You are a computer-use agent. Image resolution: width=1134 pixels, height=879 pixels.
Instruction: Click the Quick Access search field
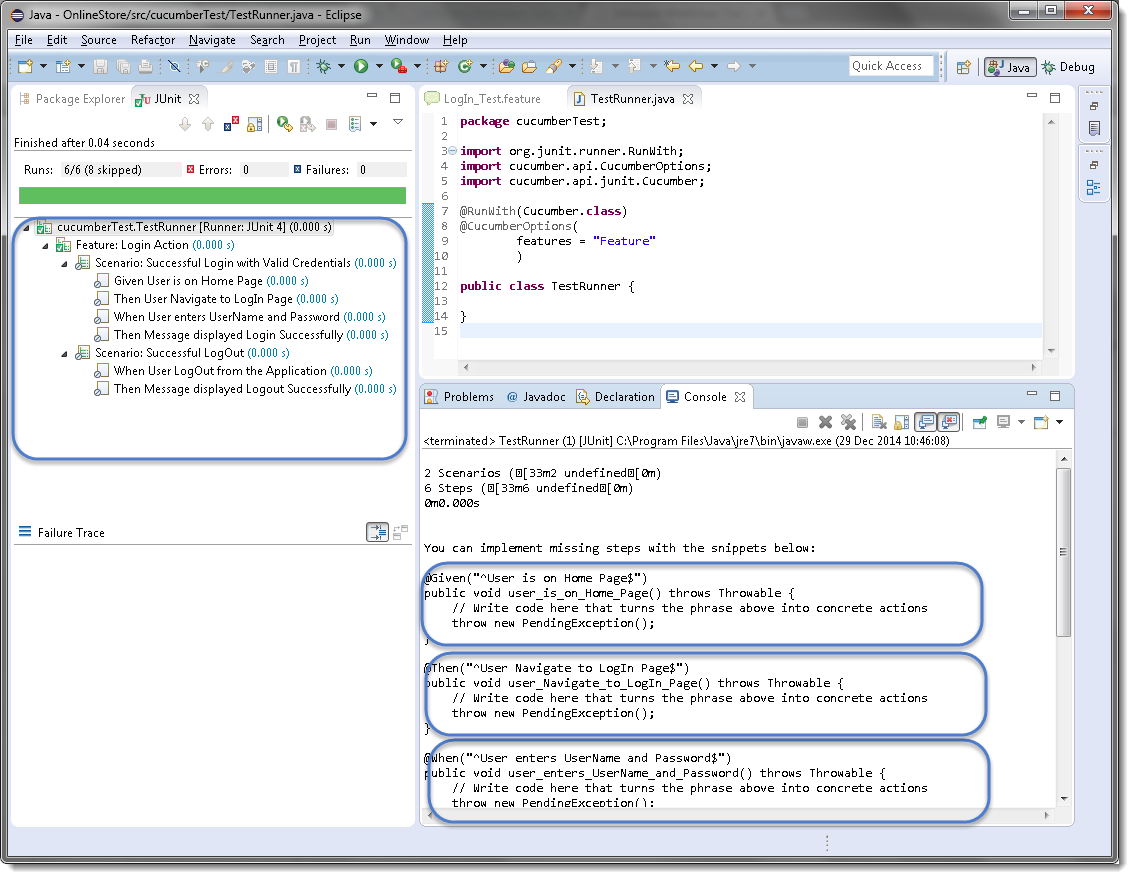tap(890, 67)
